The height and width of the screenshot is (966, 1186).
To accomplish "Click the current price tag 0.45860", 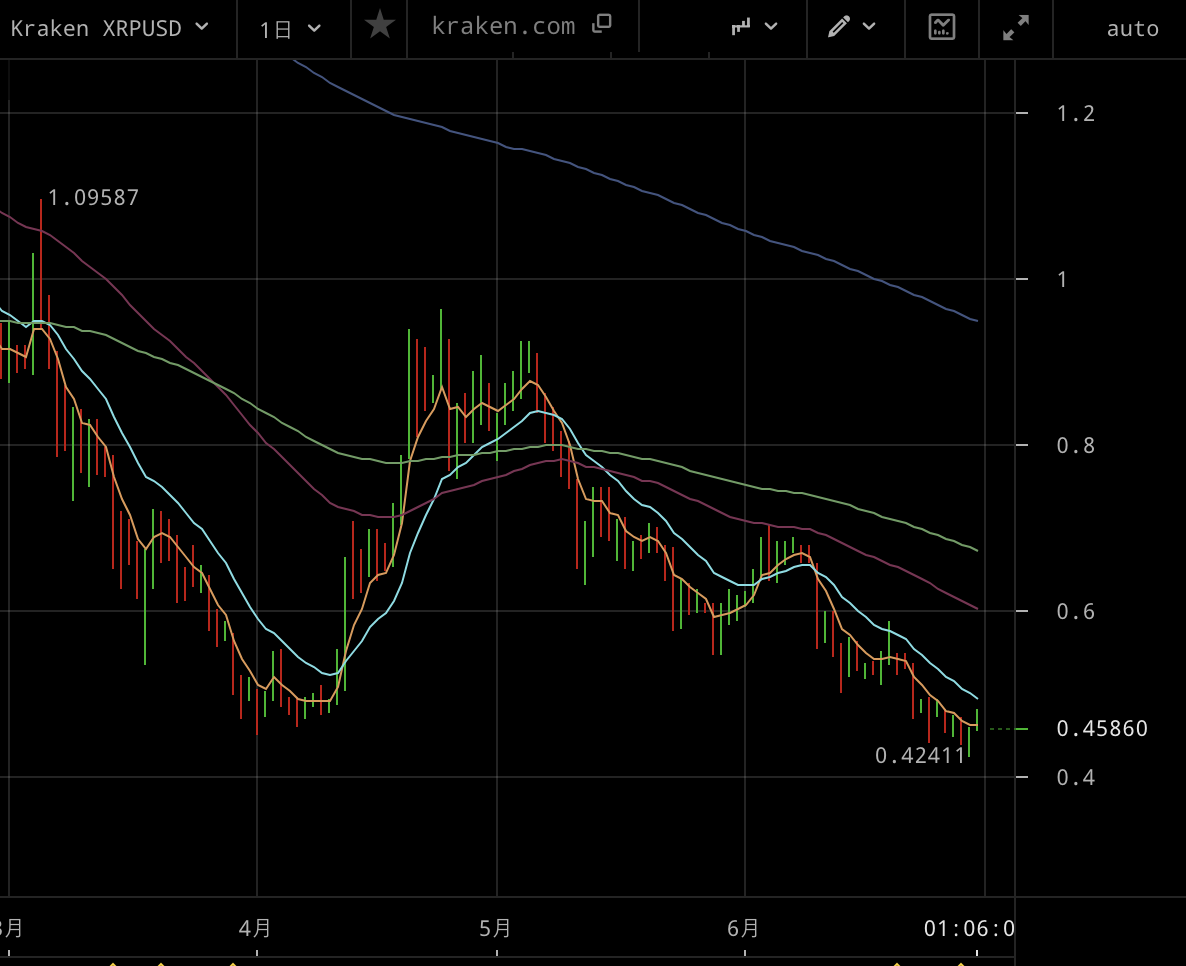I will [1102, 728].
